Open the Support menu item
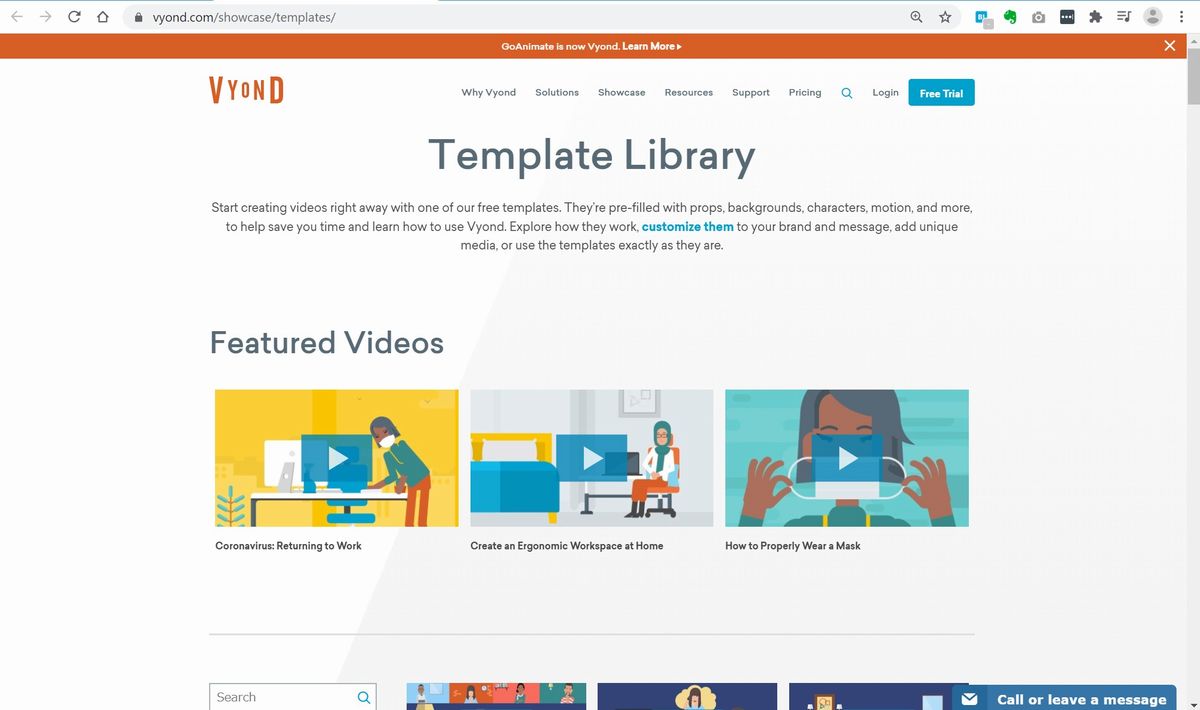 coord(751,92)
